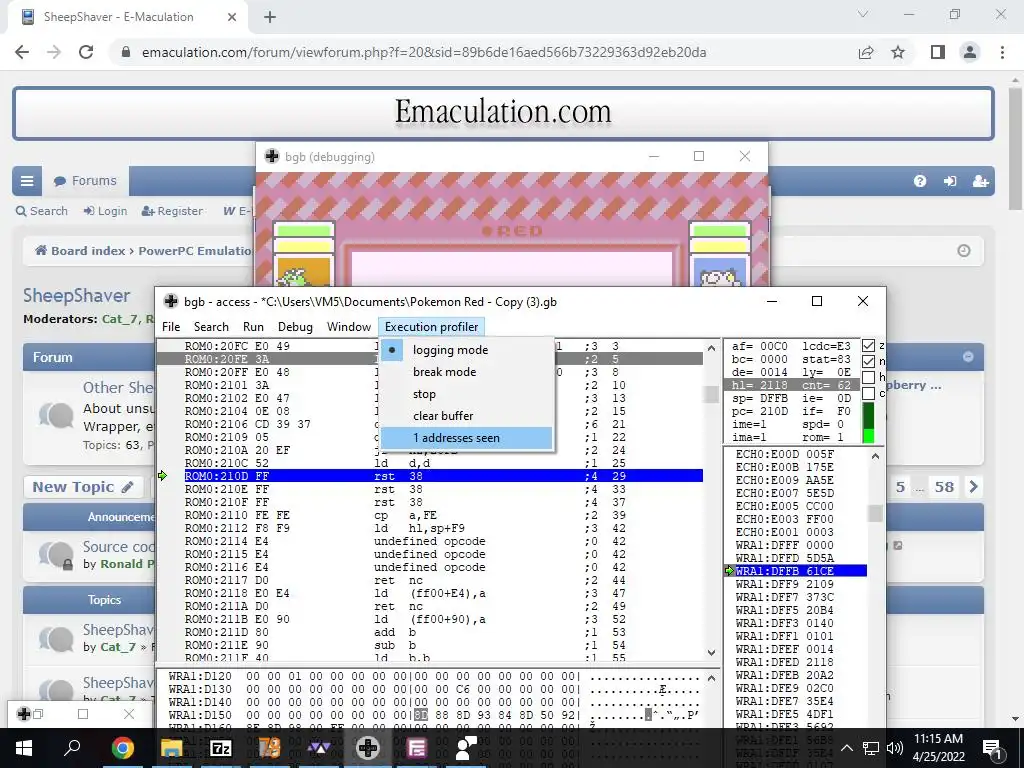Open Chrome from the taskbar

pyautogui.click(x=122, y=748)
